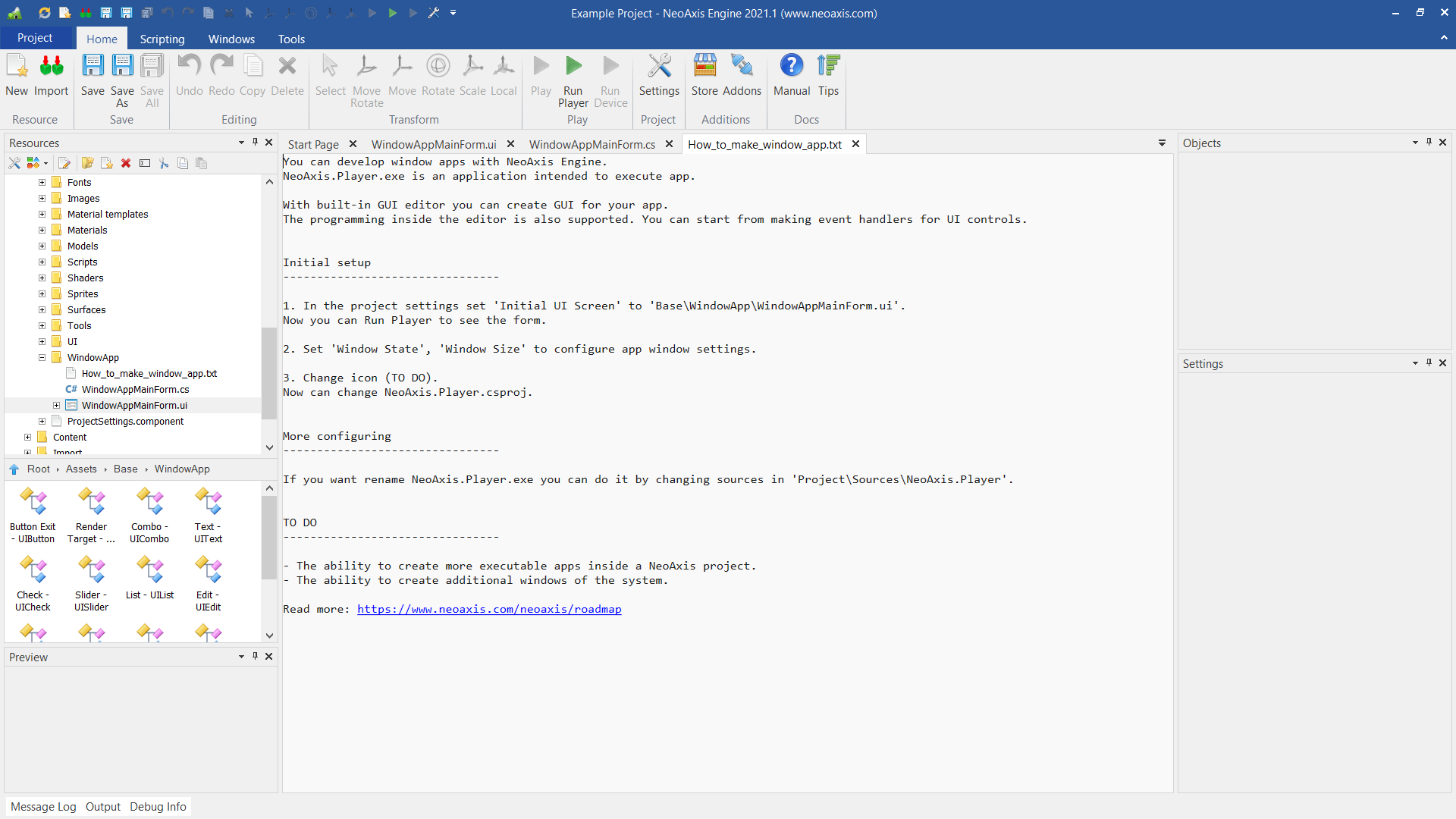Switch to WindowAppMainForm.cs document tab
The image size is (1456, 819).
click(x=591, y=144)
